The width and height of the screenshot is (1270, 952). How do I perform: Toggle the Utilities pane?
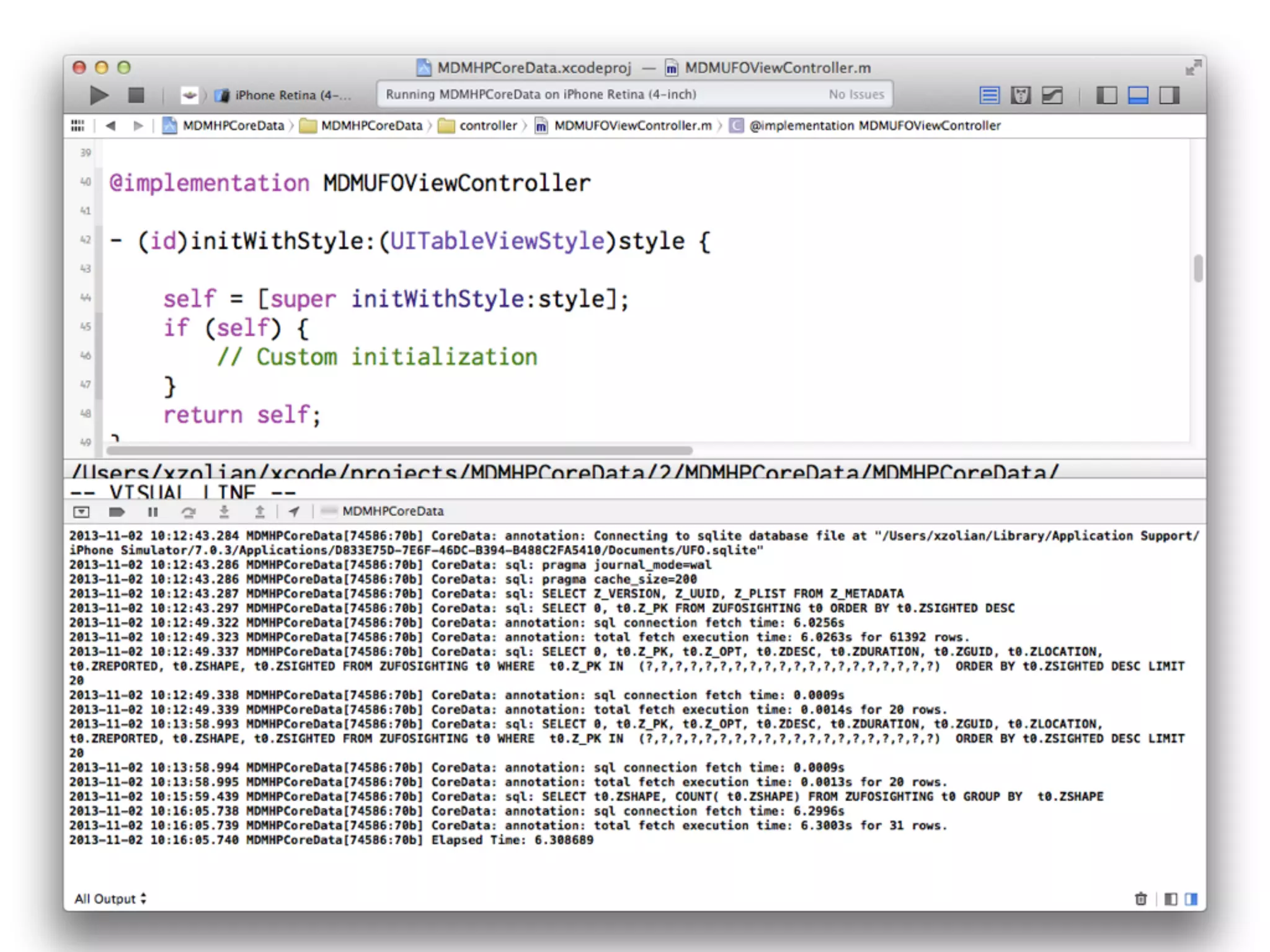click(1169, 95)
